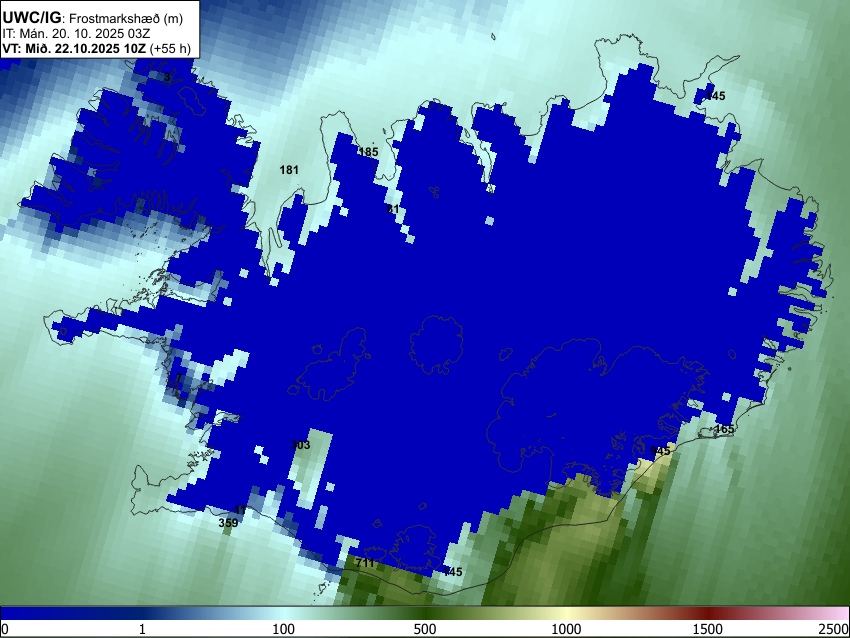The width and height of the screenshot is (850, 638).
Task: Click the legend tick label '1000'
Action: click(x=566, y=629)
